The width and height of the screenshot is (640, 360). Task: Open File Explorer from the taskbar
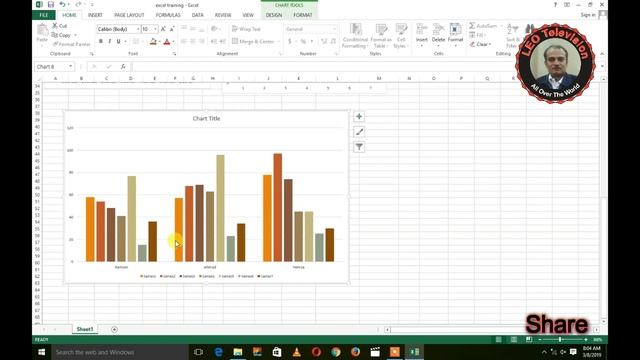(238, 352)
